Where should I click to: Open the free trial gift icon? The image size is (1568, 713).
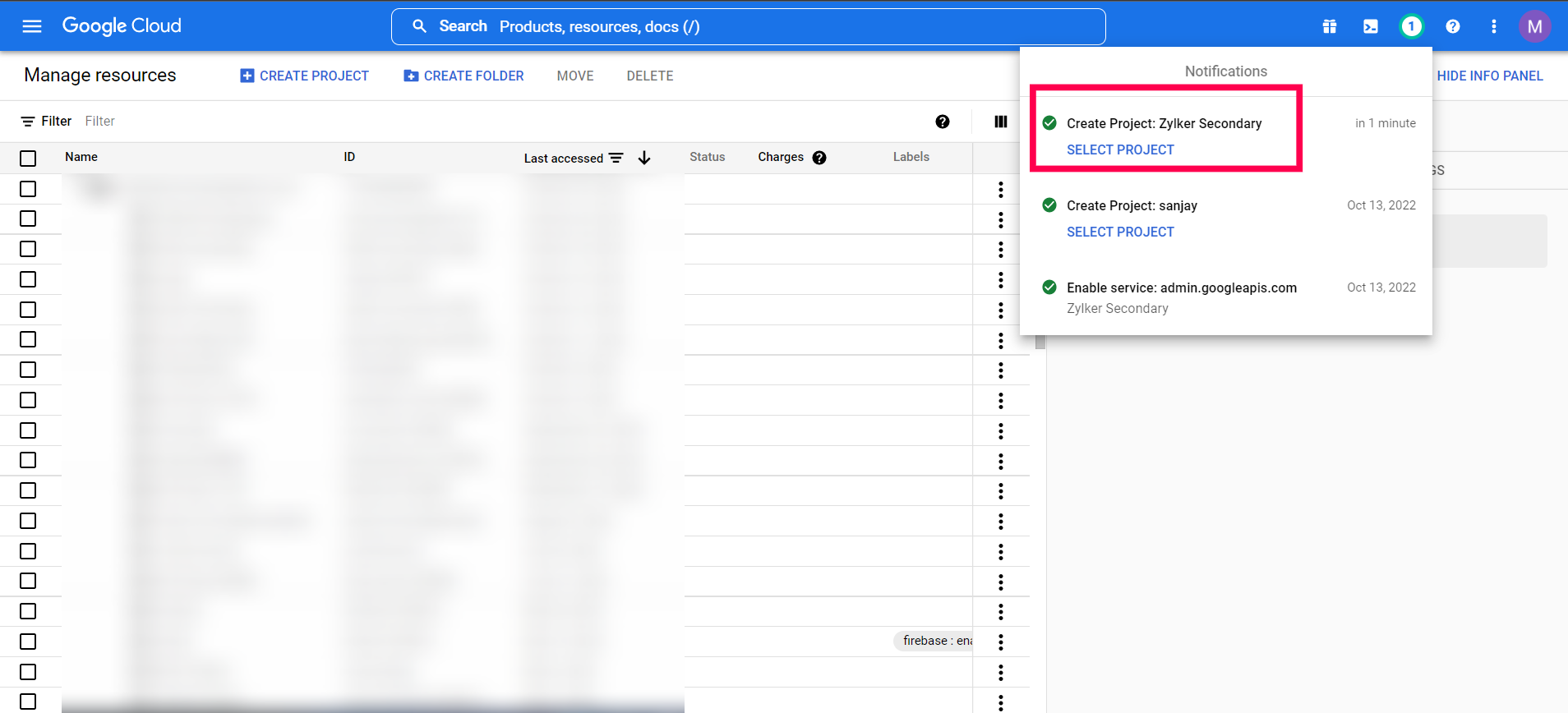tap(1330, 26)
